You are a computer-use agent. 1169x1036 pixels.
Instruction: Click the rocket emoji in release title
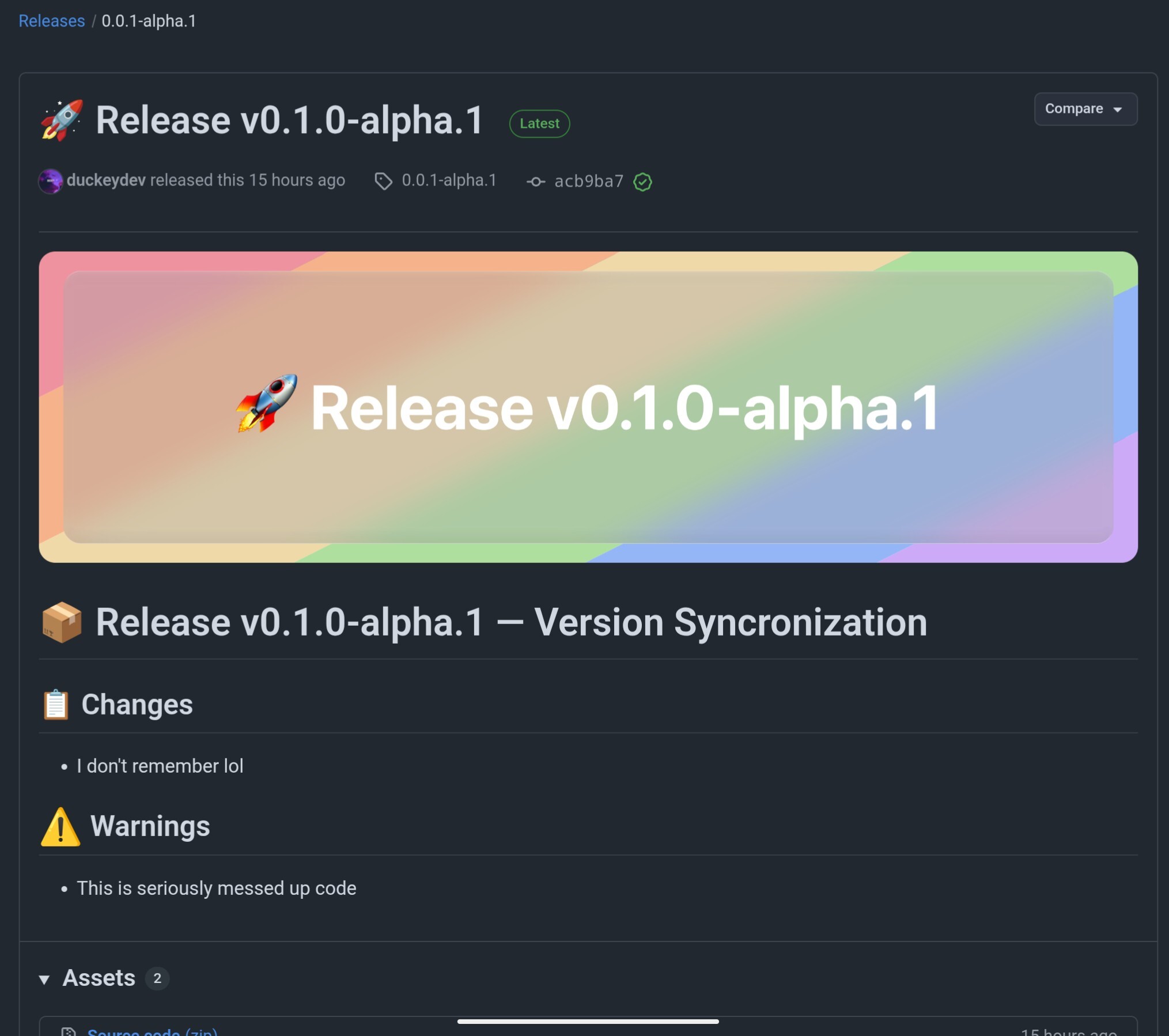click(62, 120)
